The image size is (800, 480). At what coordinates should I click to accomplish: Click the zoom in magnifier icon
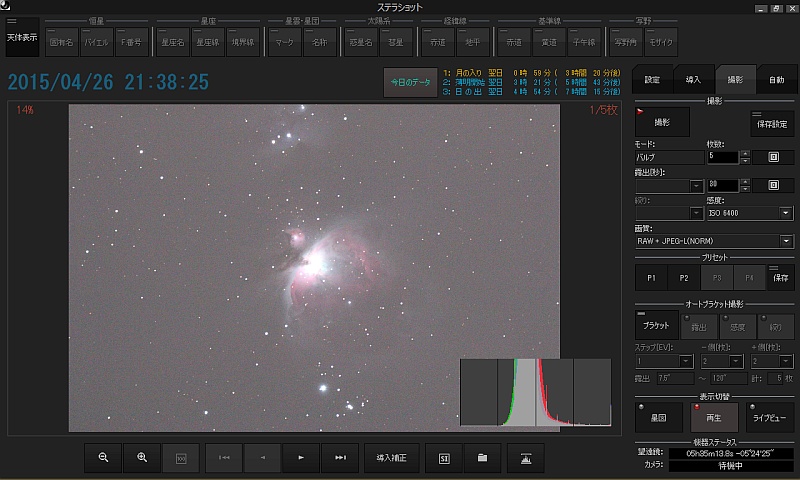[x=142, y=457]
